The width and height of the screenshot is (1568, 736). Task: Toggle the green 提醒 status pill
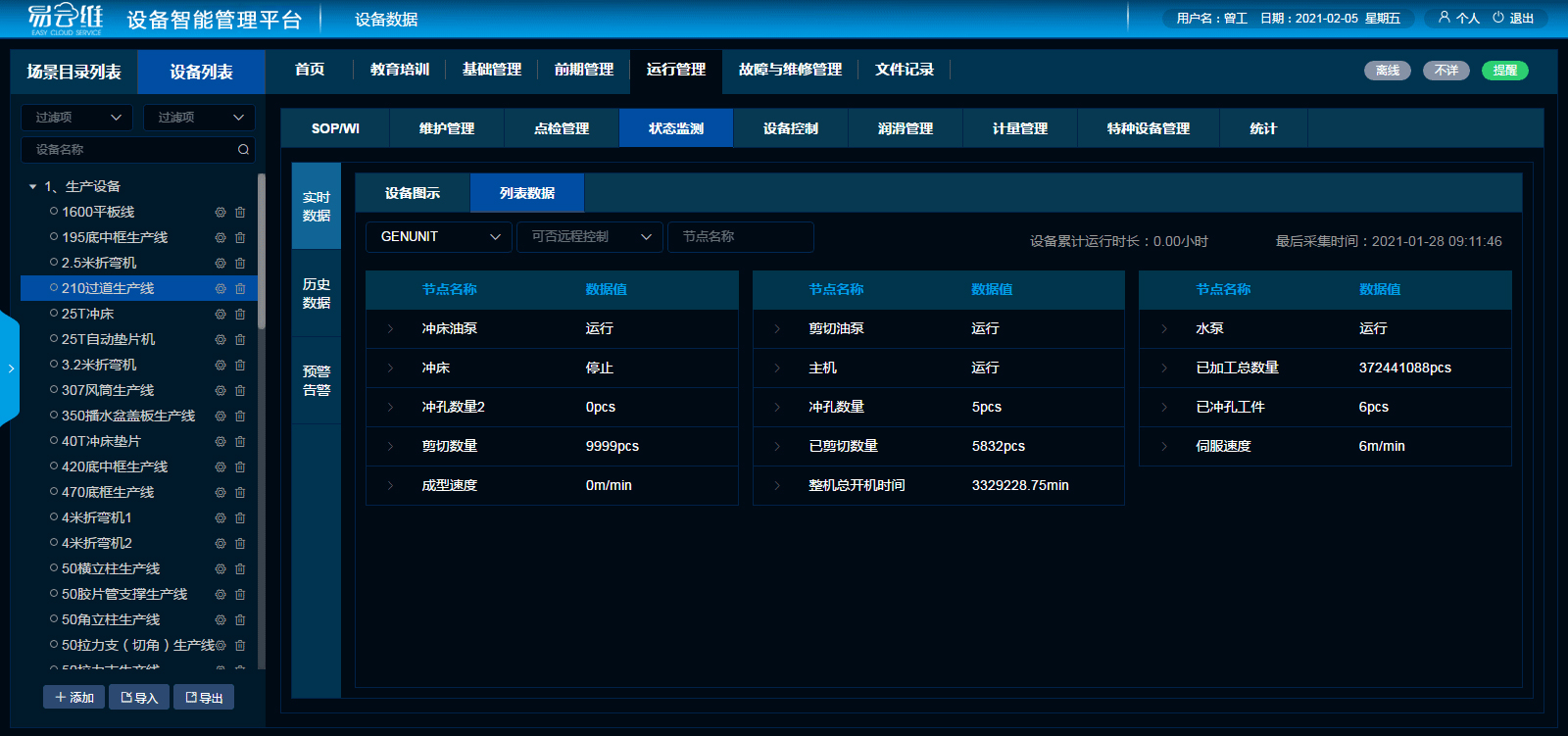(x=1504, y=71)
